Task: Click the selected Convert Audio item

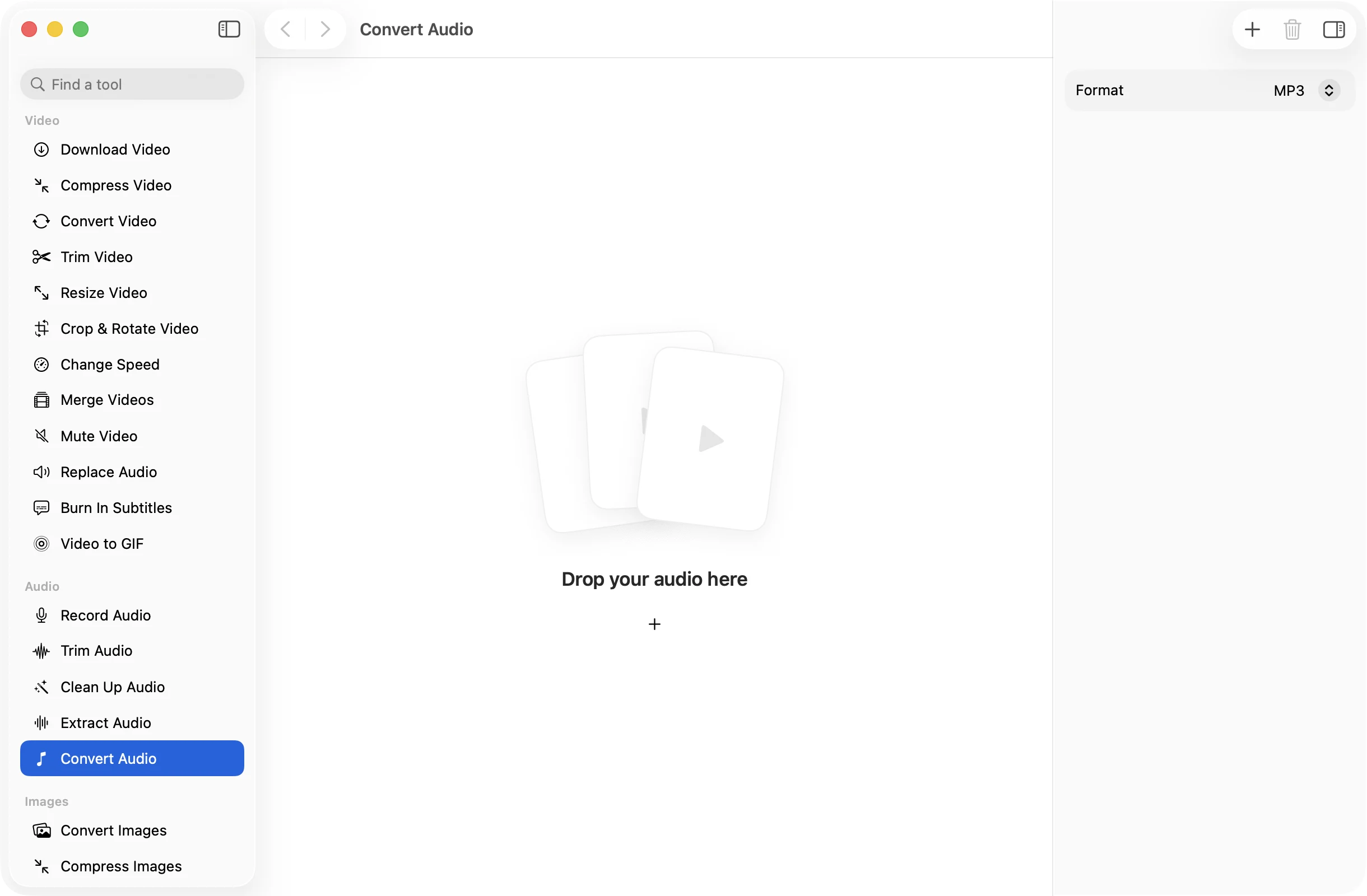Action: pos(132,759)
